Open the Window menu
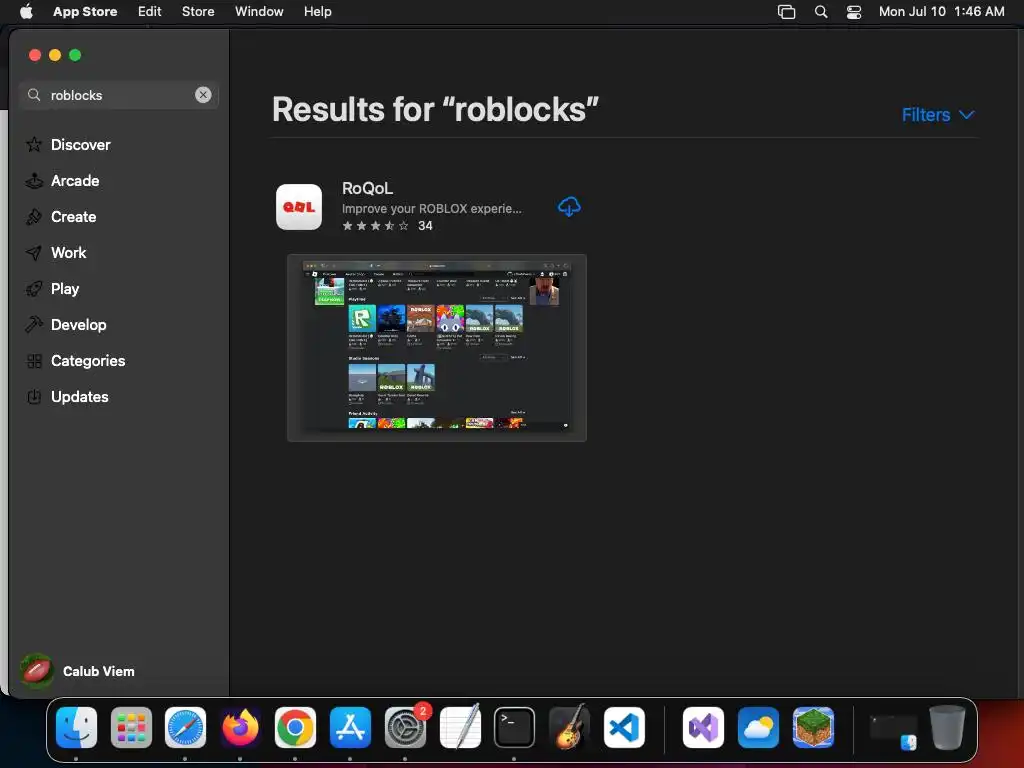1024x768 pixels. click(259, 11)
